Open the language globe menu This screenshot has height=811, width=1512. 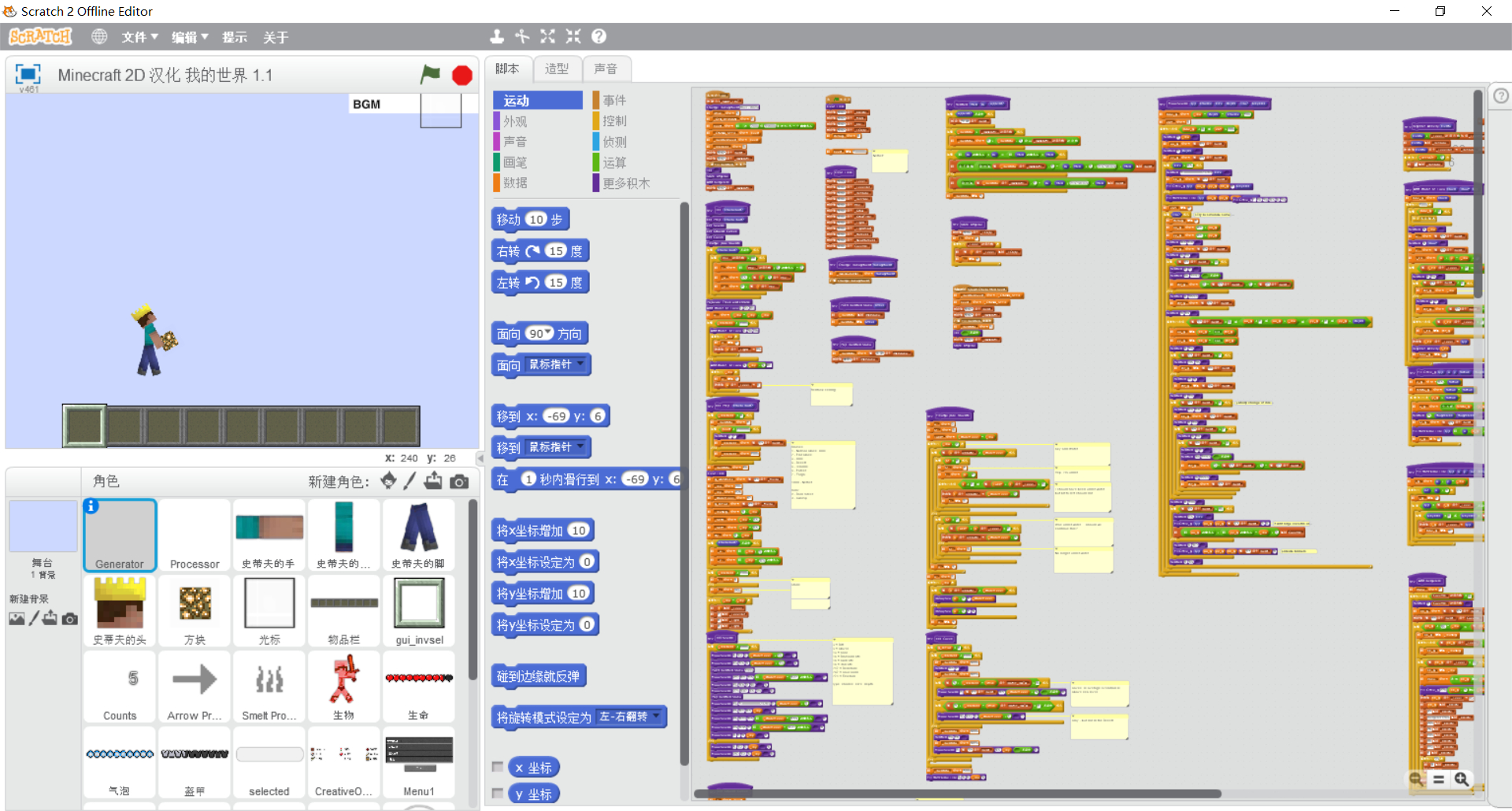(x=99, y=37)
